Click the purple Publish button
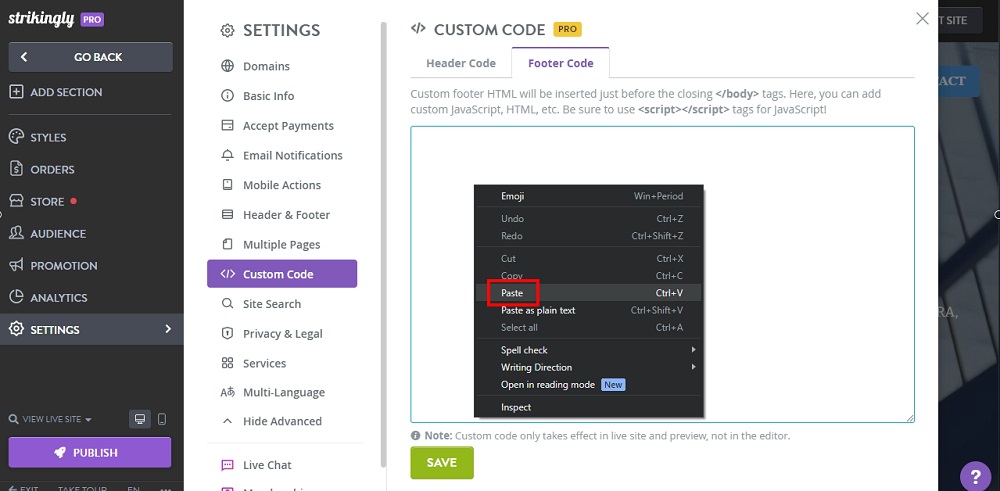1000x491 pixels. click(90, 453)
